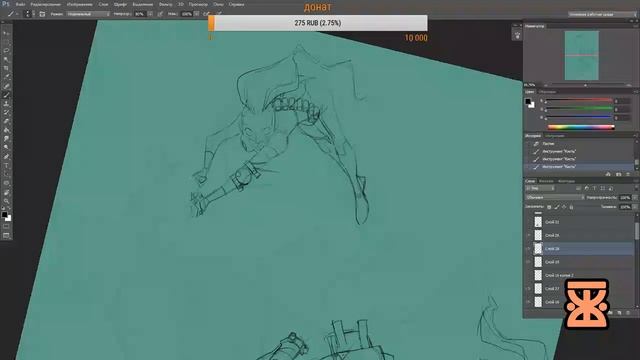Viewport: 640px width, 360px height.
Task: Open the layer fill slider arrow
Action: (635, 207)
